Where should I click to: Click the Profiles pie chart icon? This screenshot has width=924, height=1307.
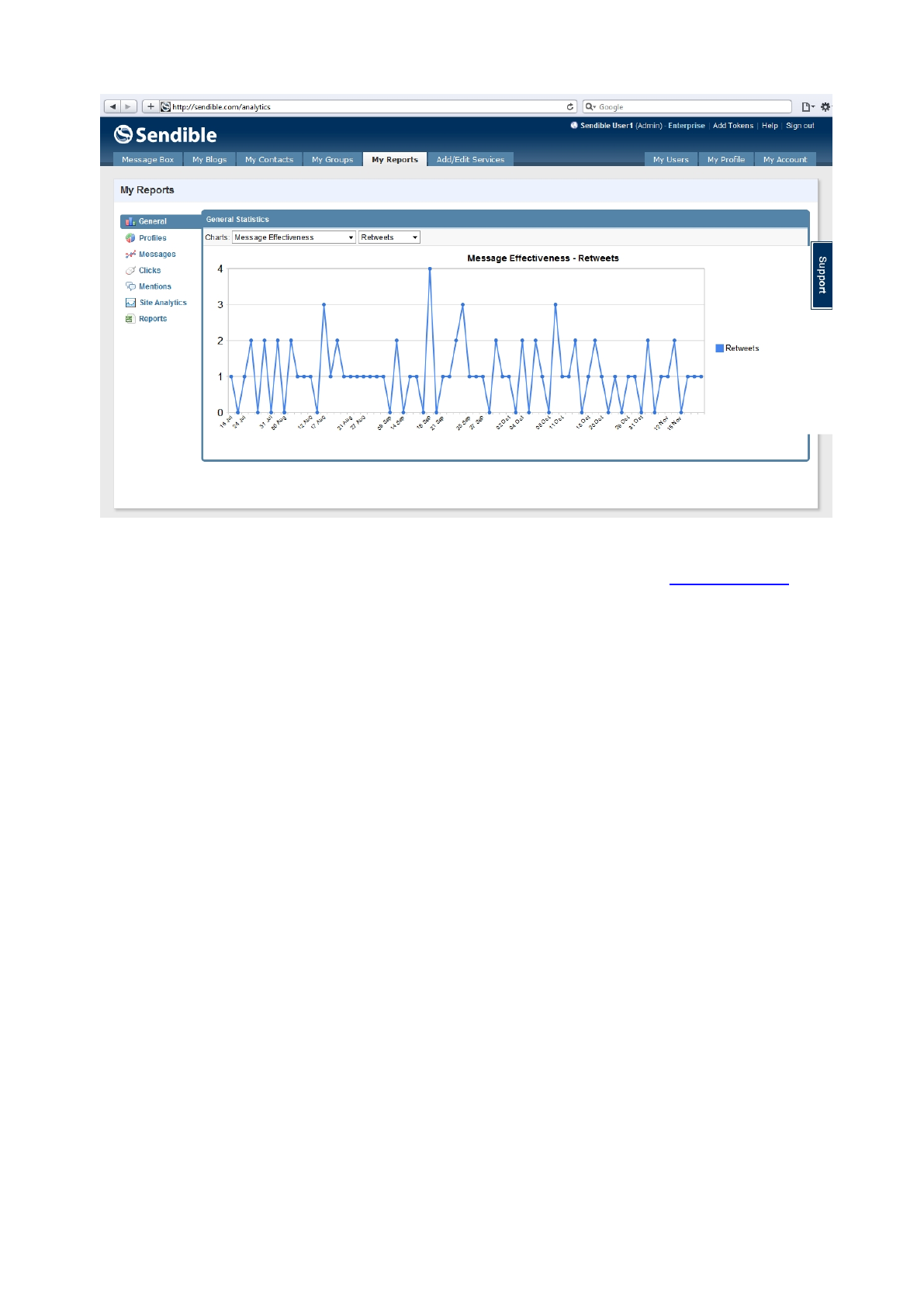(x=130, y=238)
